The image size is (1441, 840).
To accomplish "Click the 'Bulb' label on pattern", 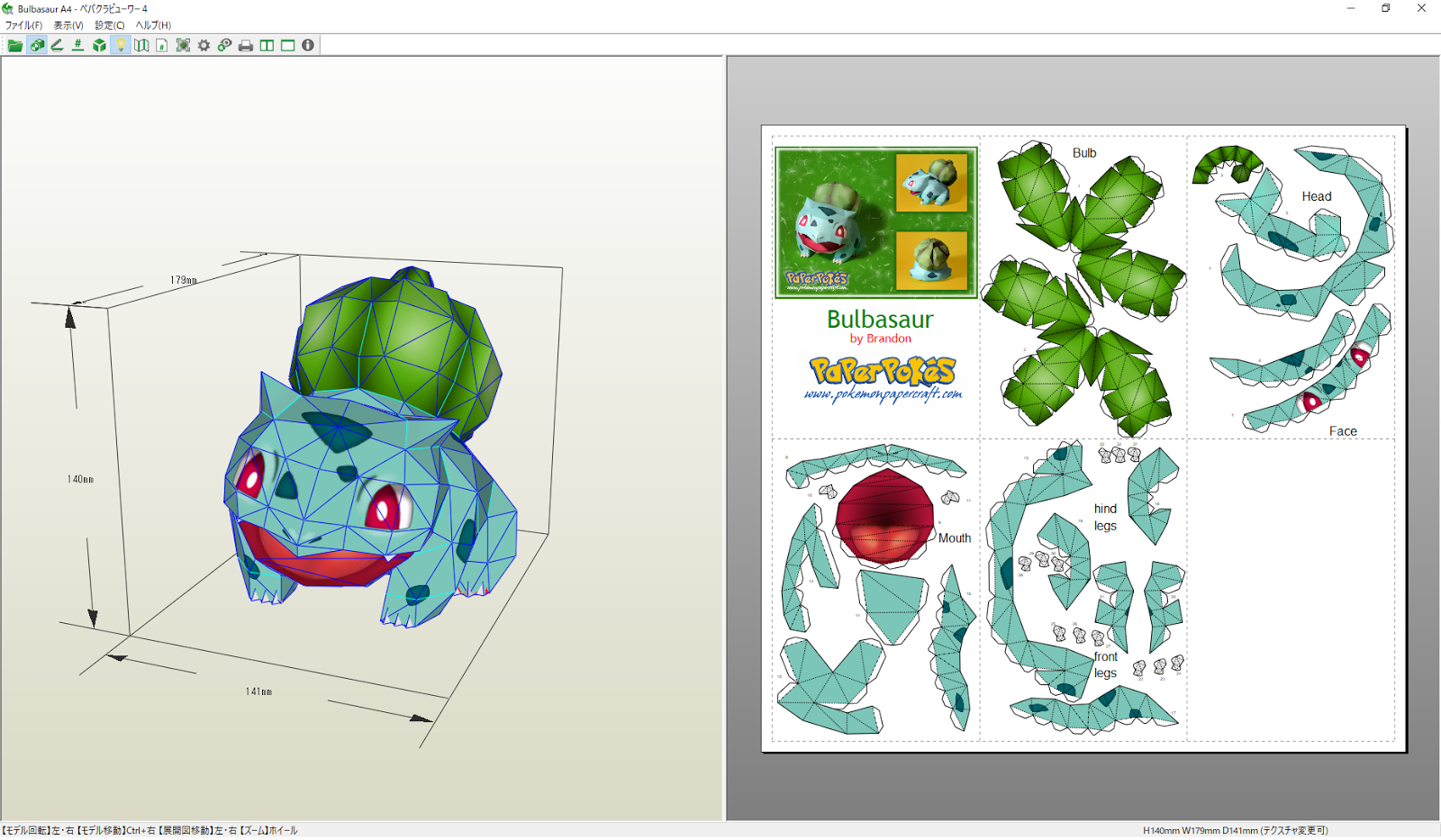I will [x=1084, y=153].
